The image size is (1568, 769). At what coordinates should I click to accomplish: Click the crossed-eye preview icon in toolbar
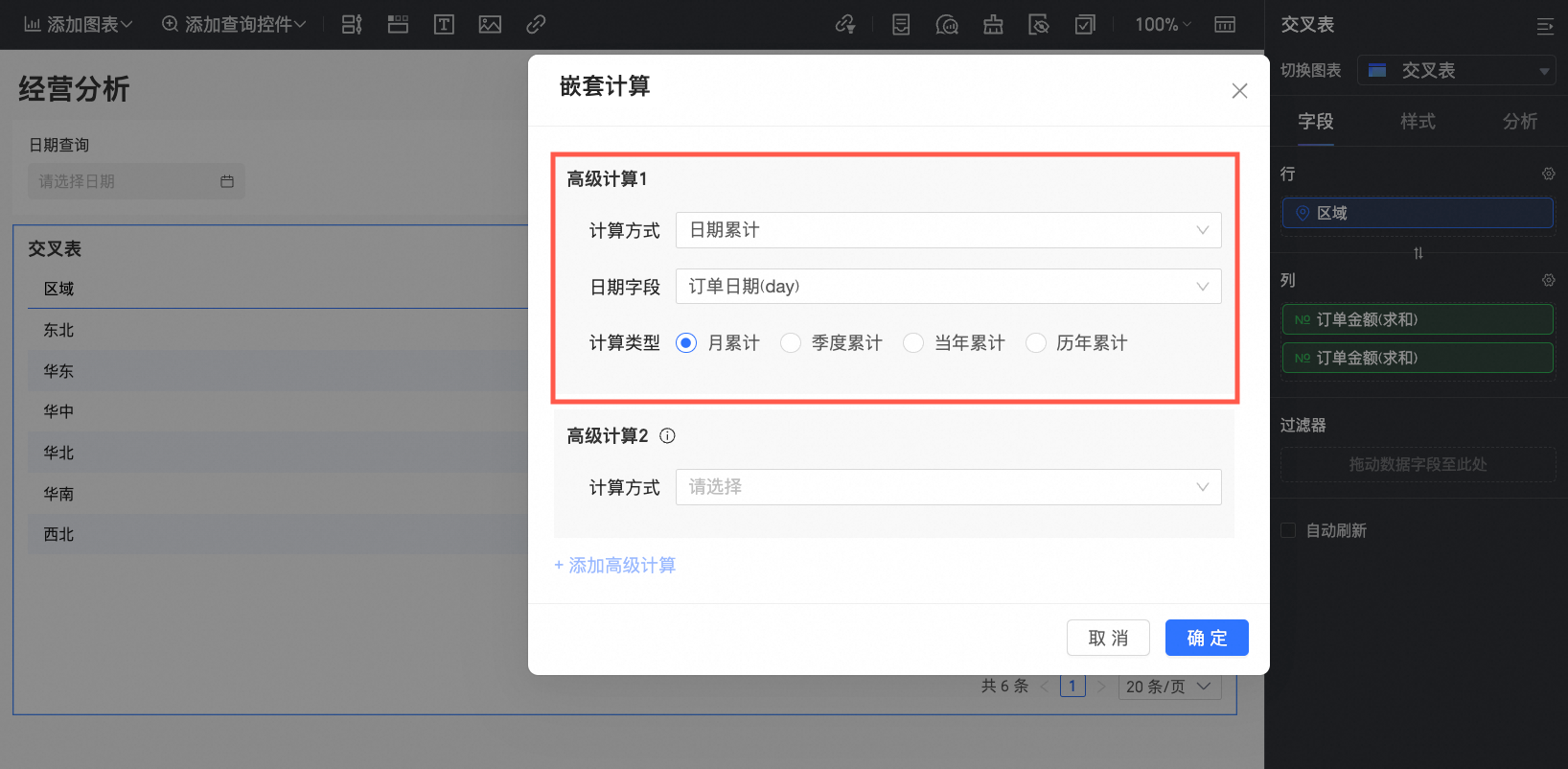tap(1039, 24)
